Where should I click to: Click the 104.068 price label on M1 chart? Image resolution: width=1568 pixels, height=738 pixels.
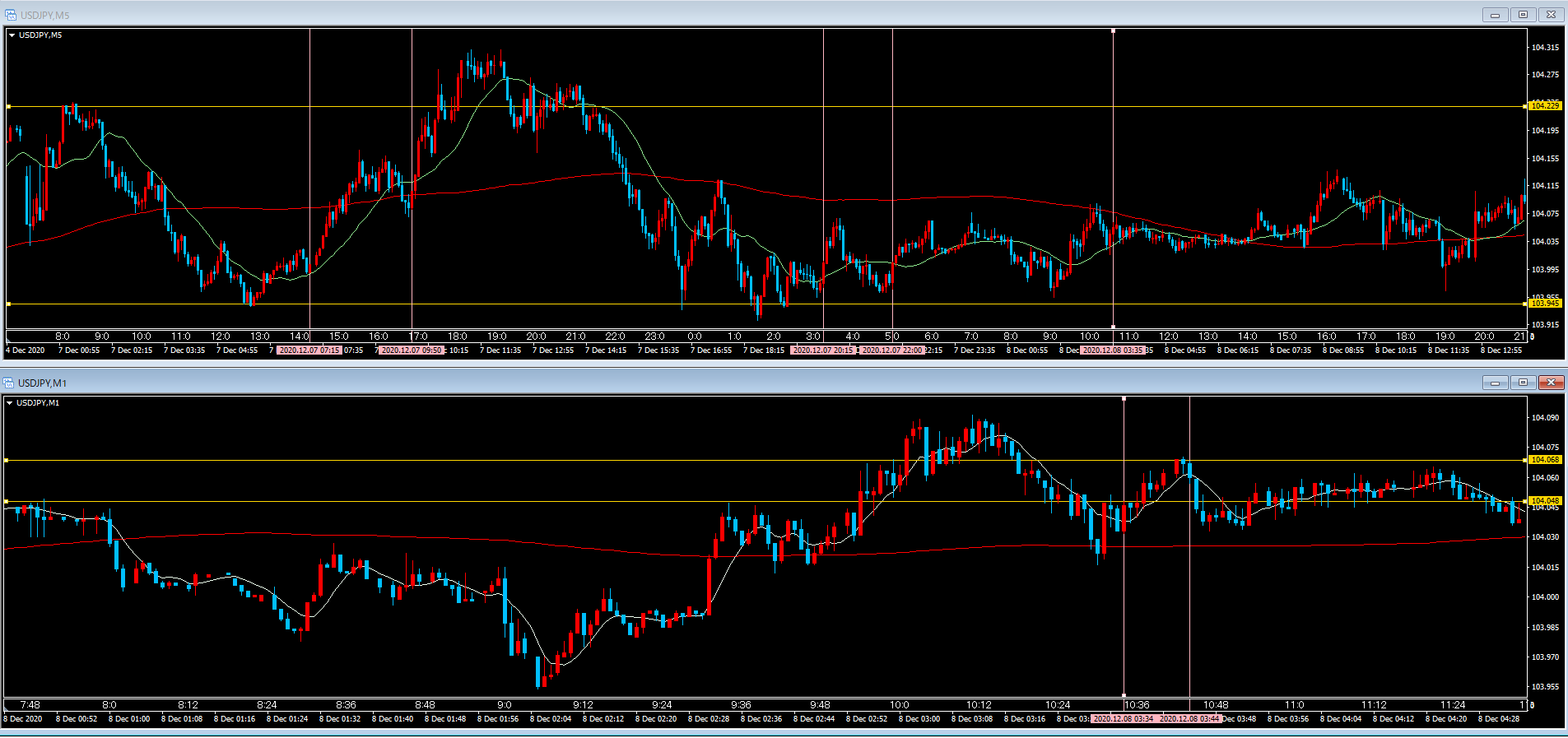1544,460
